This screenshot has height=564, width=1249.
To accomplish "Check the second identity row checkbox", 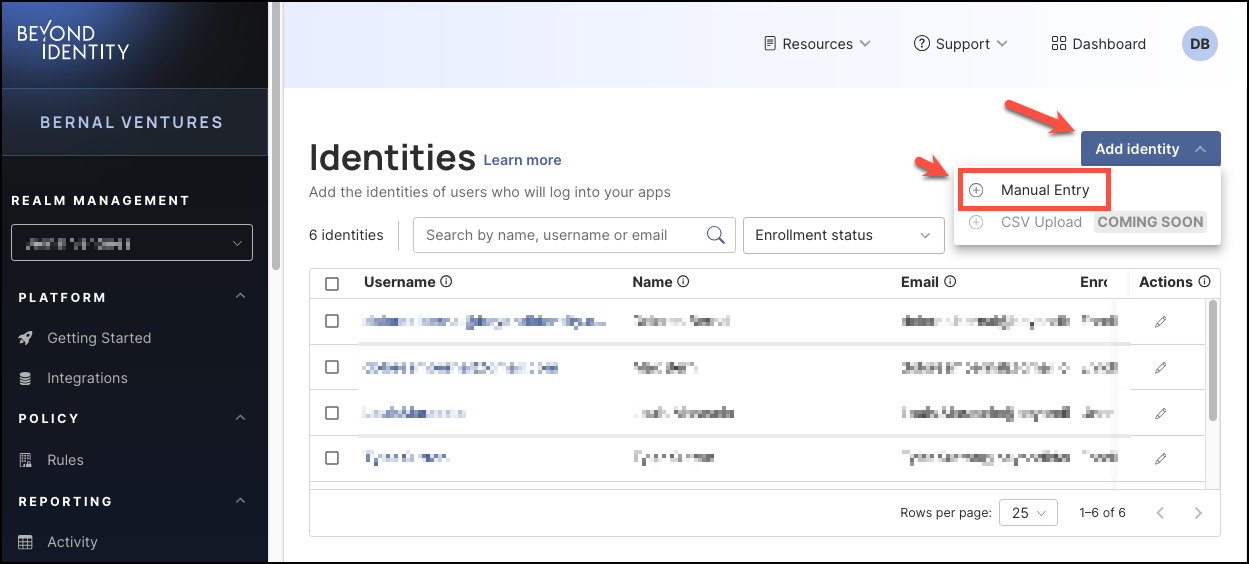I will coord(332,367).
